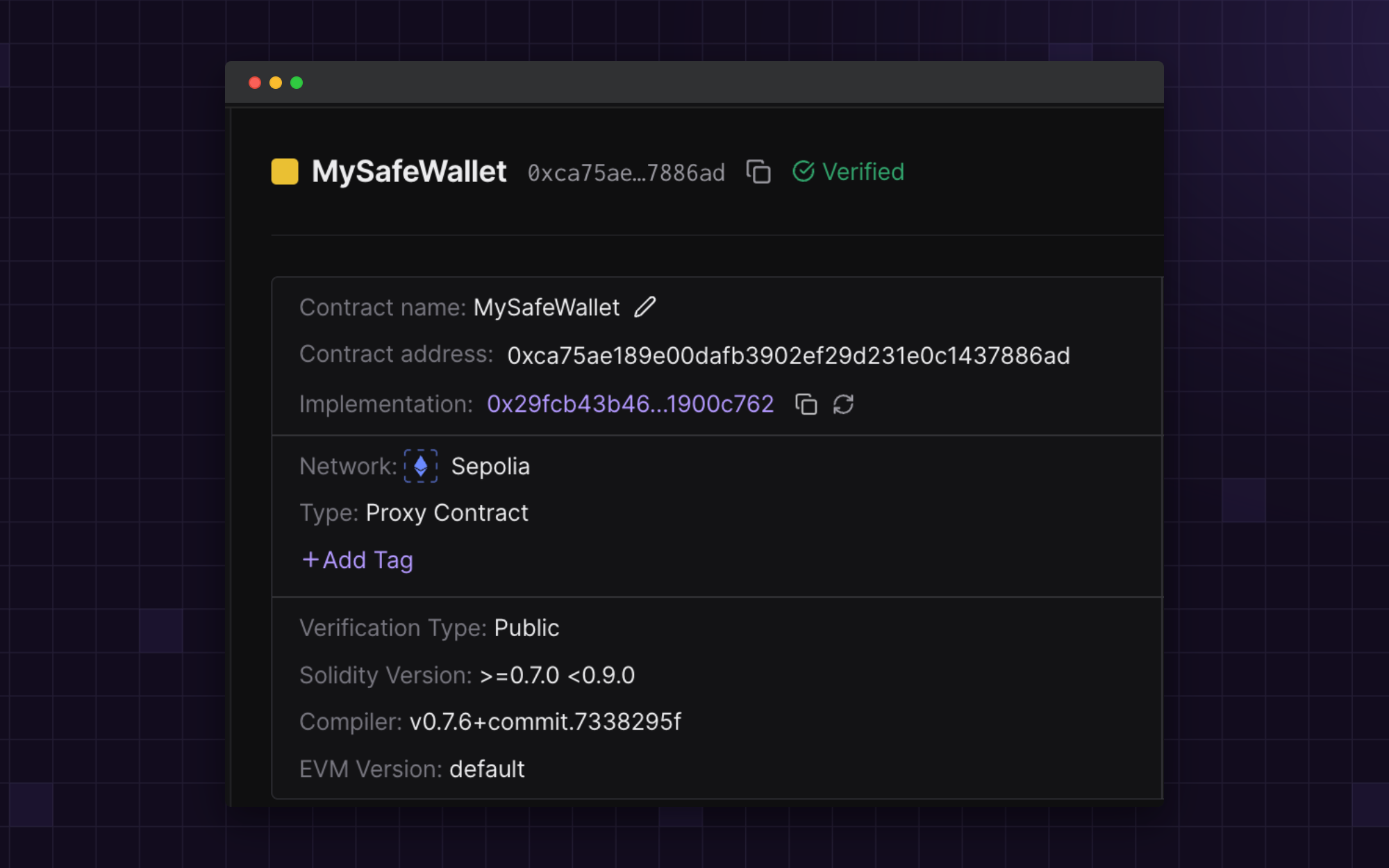Copy the implementation address

coord(806,404)
